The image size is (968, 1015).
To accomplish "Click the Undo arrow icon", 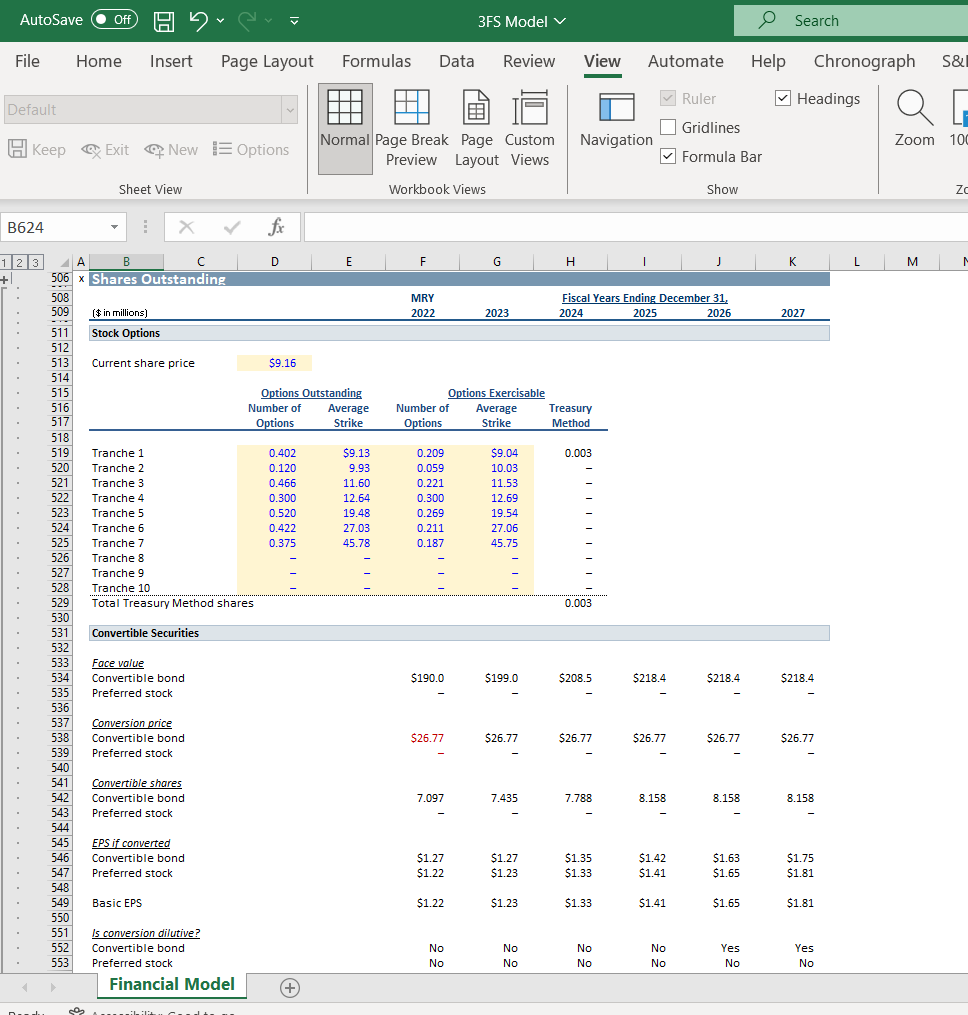I will [198, 20].
